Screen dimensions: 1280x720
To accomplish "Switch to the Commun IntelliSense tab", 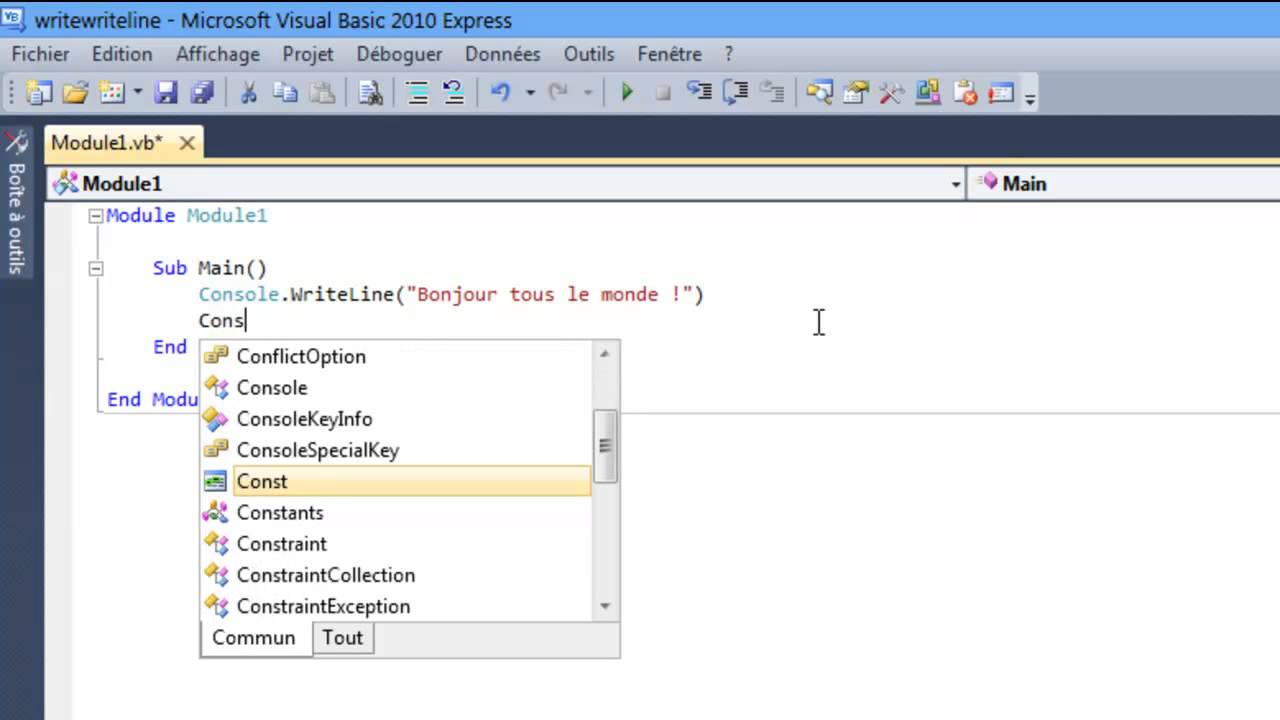I will [x=254, y=638].
